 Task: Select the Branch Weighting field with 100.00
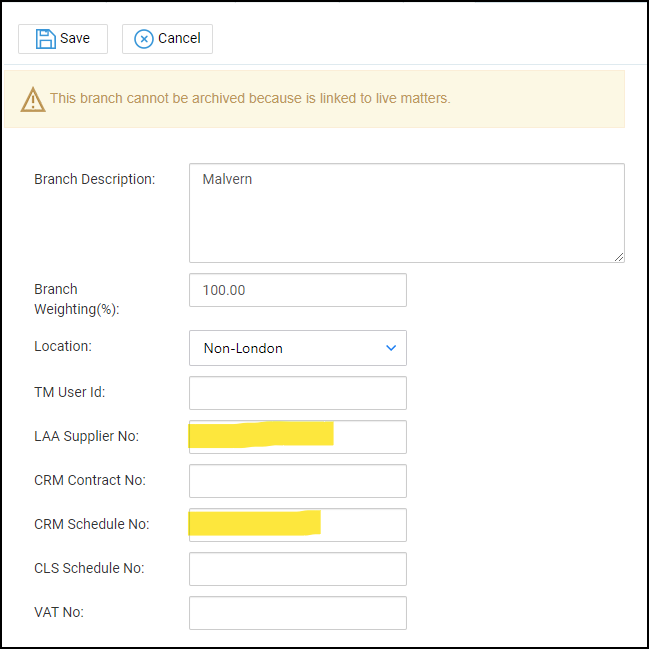[x=297, y=290]
